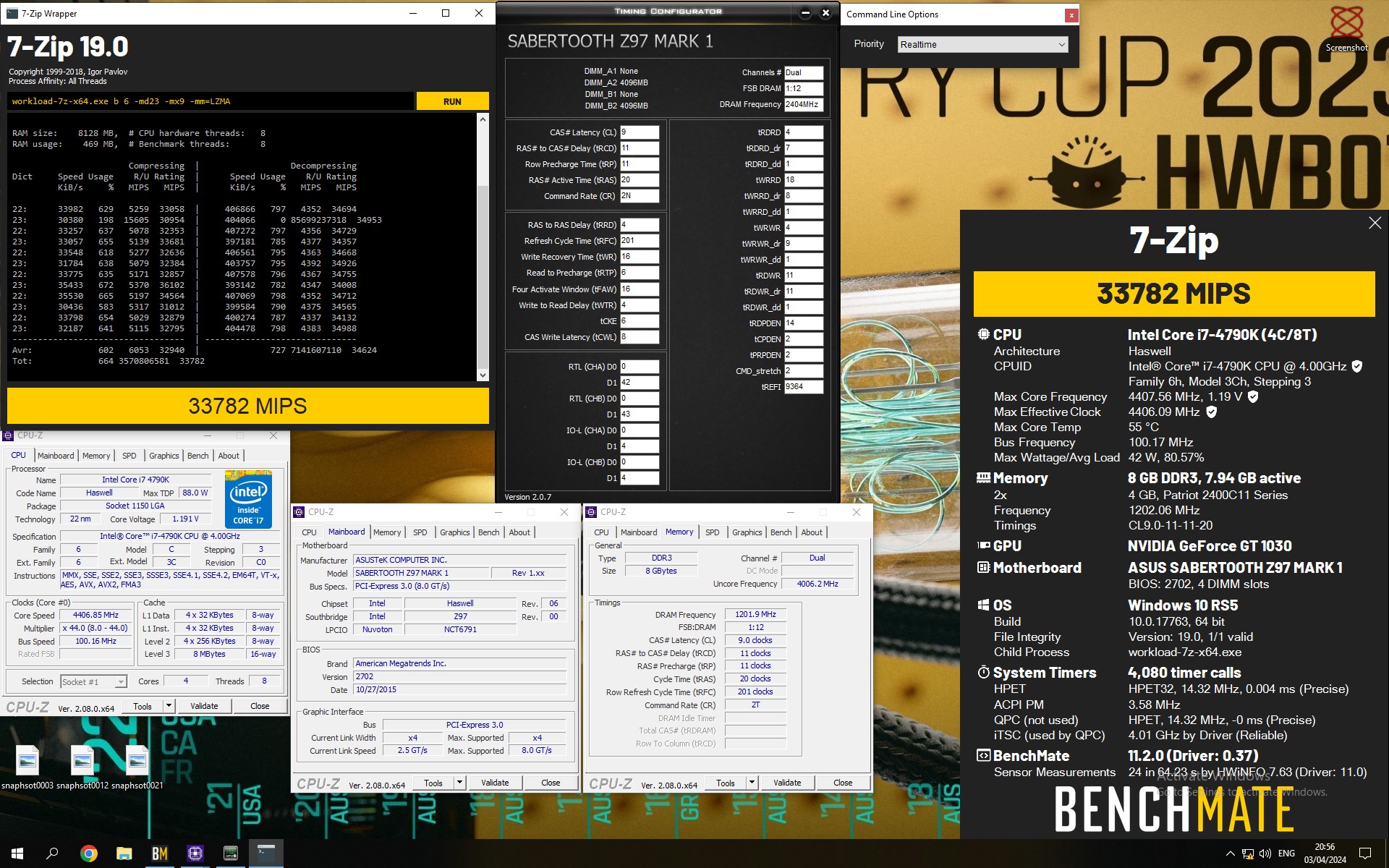Click Validate in left CPU-Z window
This screenshot has width=1389, height=868.
click(204, 706)
